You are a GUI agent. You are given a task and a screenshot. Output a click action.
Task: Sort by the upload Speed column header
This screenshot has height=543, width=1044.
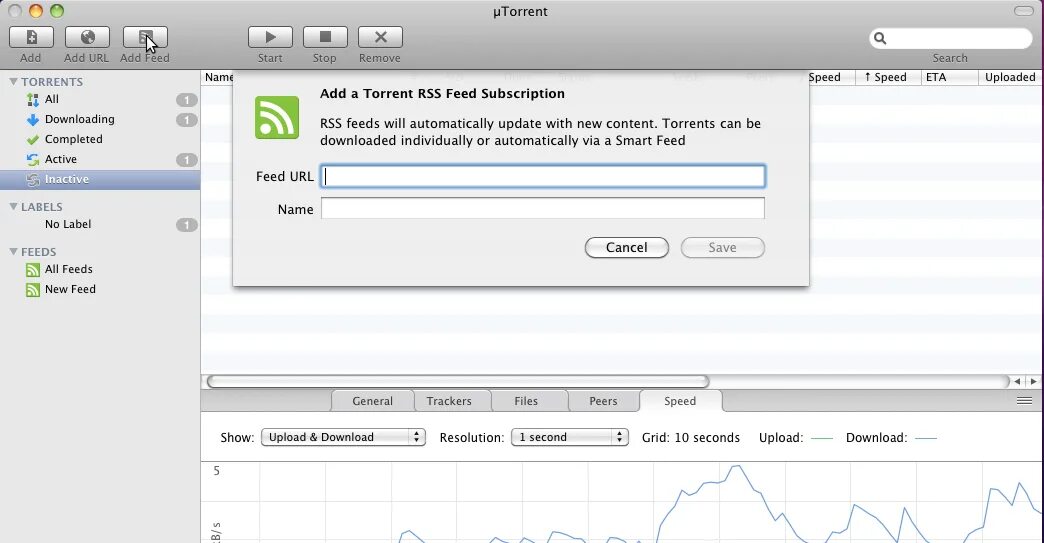tap(890, 77)
